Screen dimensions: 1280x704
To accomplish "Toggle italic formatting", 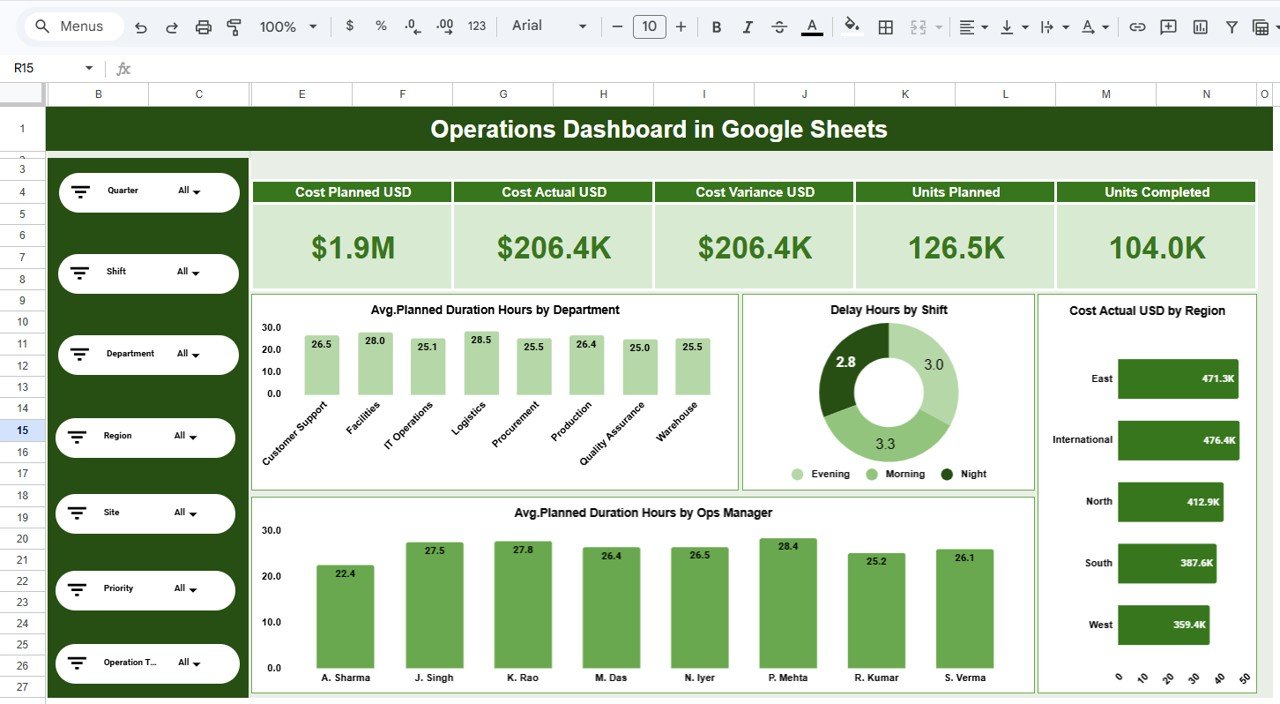I will [747, 27].
